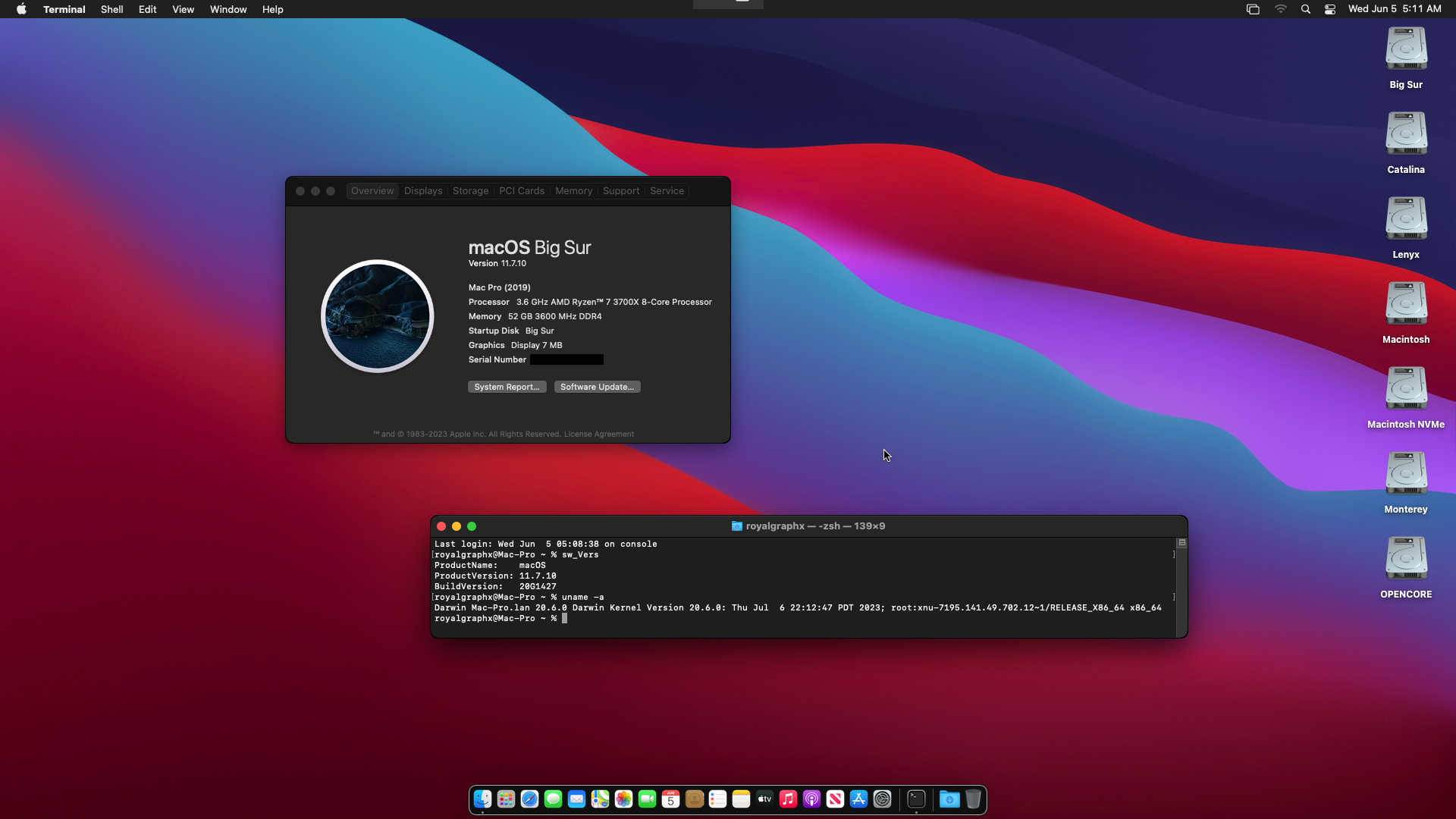Click the 'Version 11.7.10' text in About window
This screenshot has width=1456, height=819.
coord(497,264)
